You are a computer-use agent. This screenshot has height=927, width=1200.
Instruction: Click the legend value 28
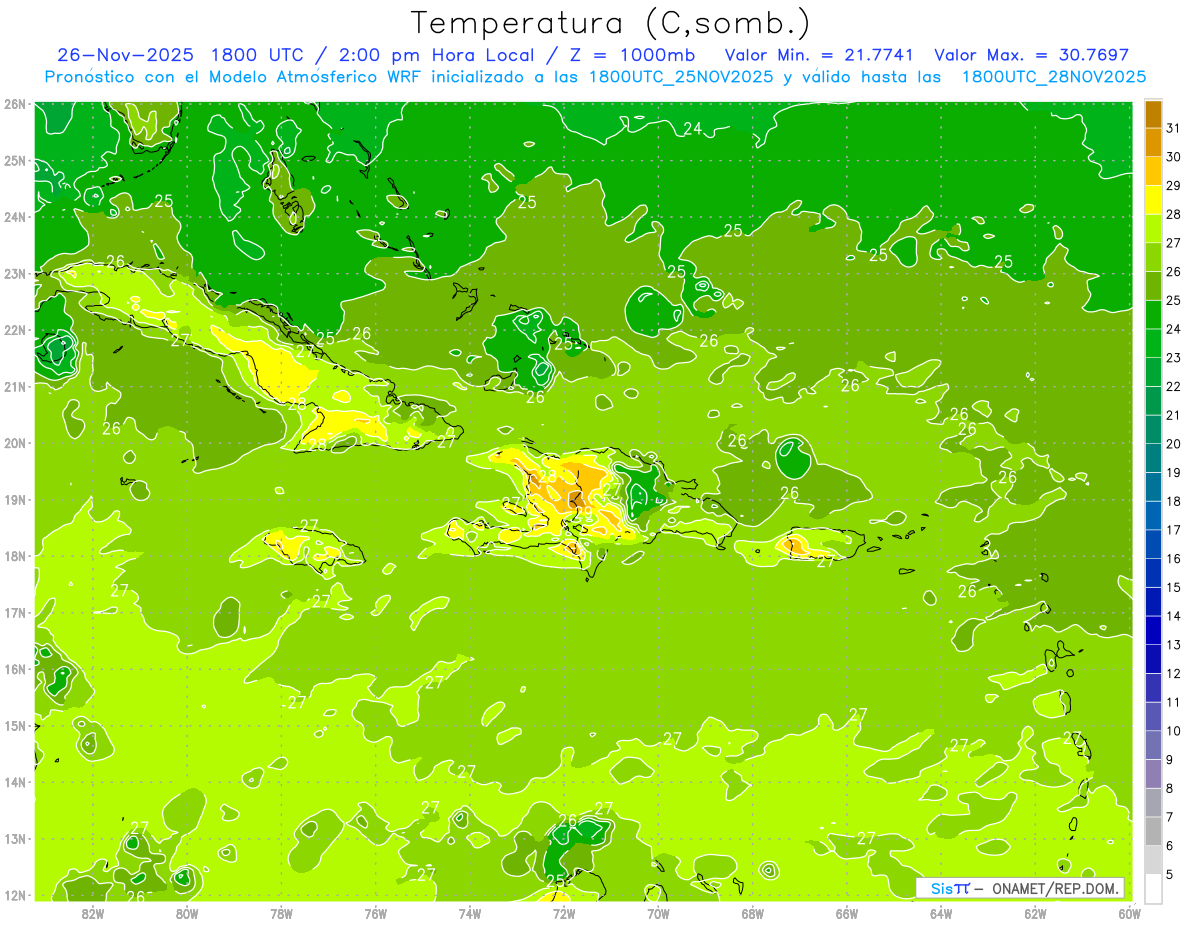click(1174, 214)
